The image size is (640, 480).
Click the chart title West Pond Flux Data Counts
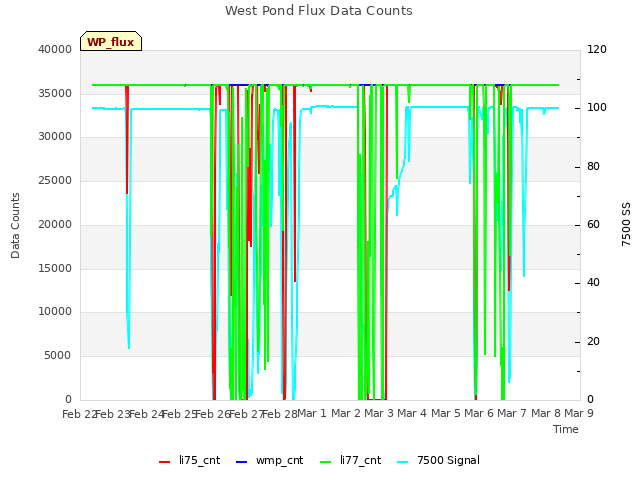tap(319, 11)
